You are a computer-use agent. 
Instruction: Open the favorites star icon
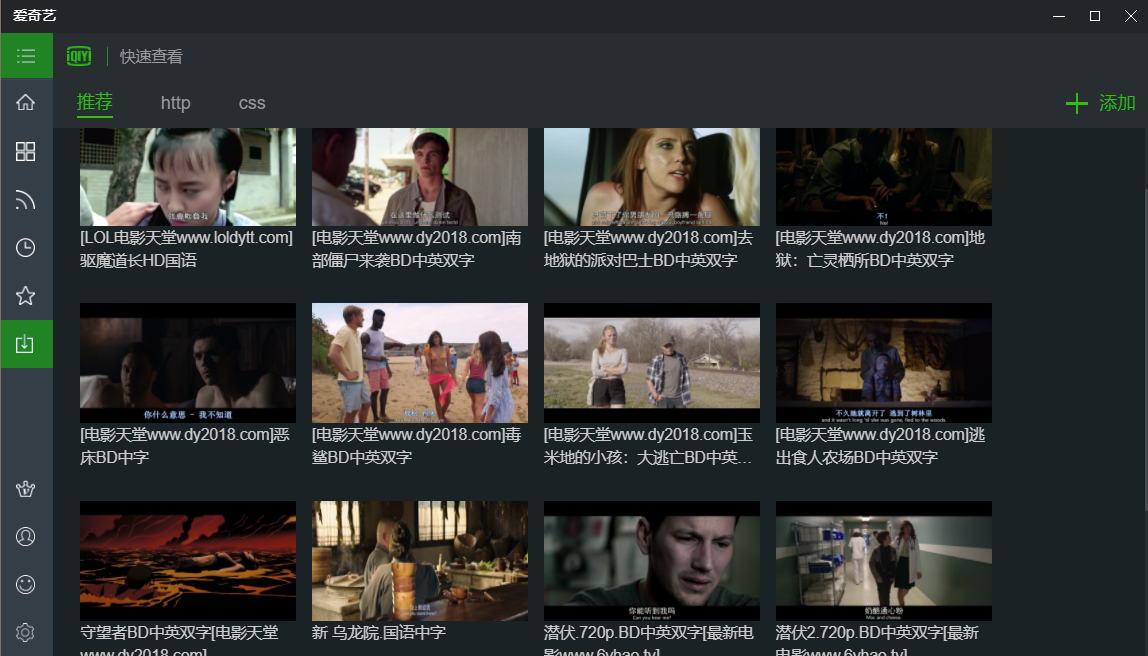(26, 296)
